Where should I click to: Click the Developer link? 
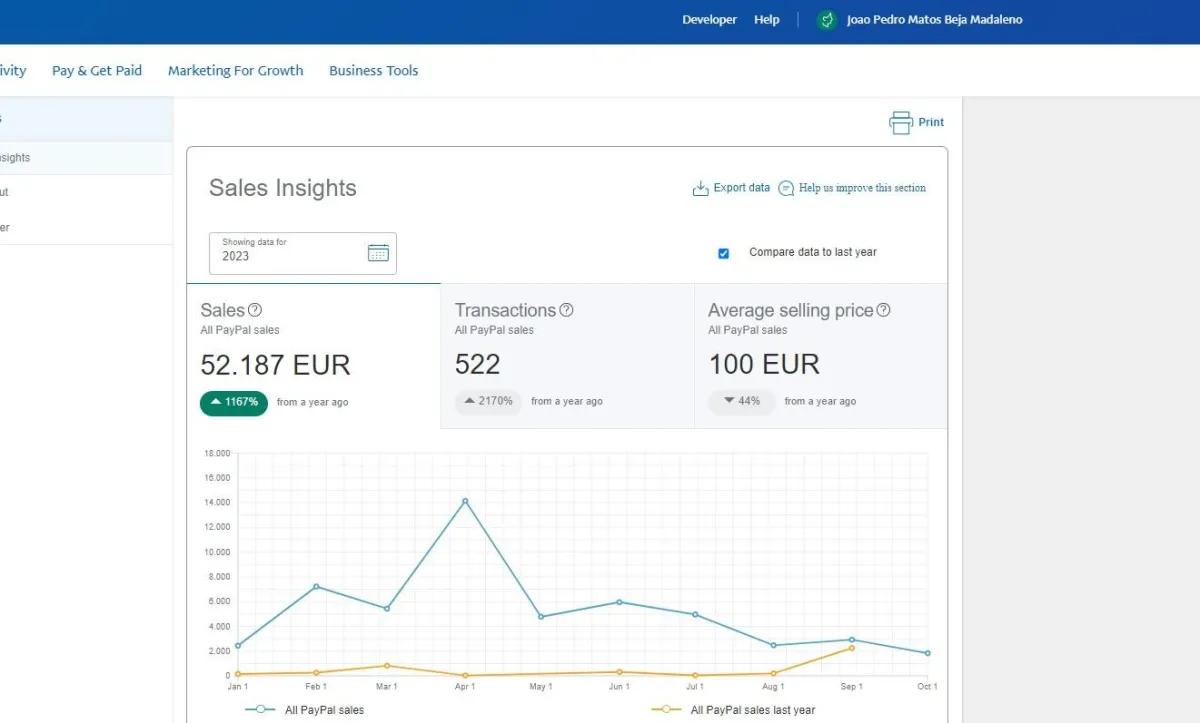[709, 20]
